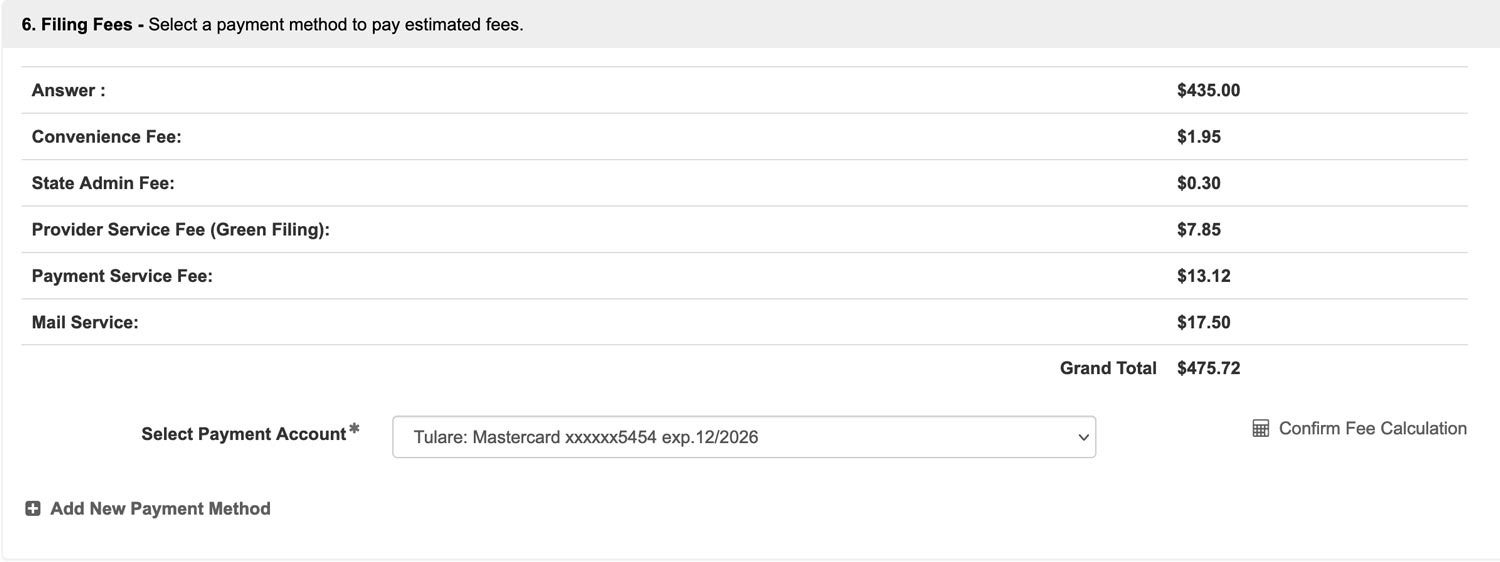Click the Provider Service Fee amount $7.85
This screenshot has height=562, width=1500.
1198,229
